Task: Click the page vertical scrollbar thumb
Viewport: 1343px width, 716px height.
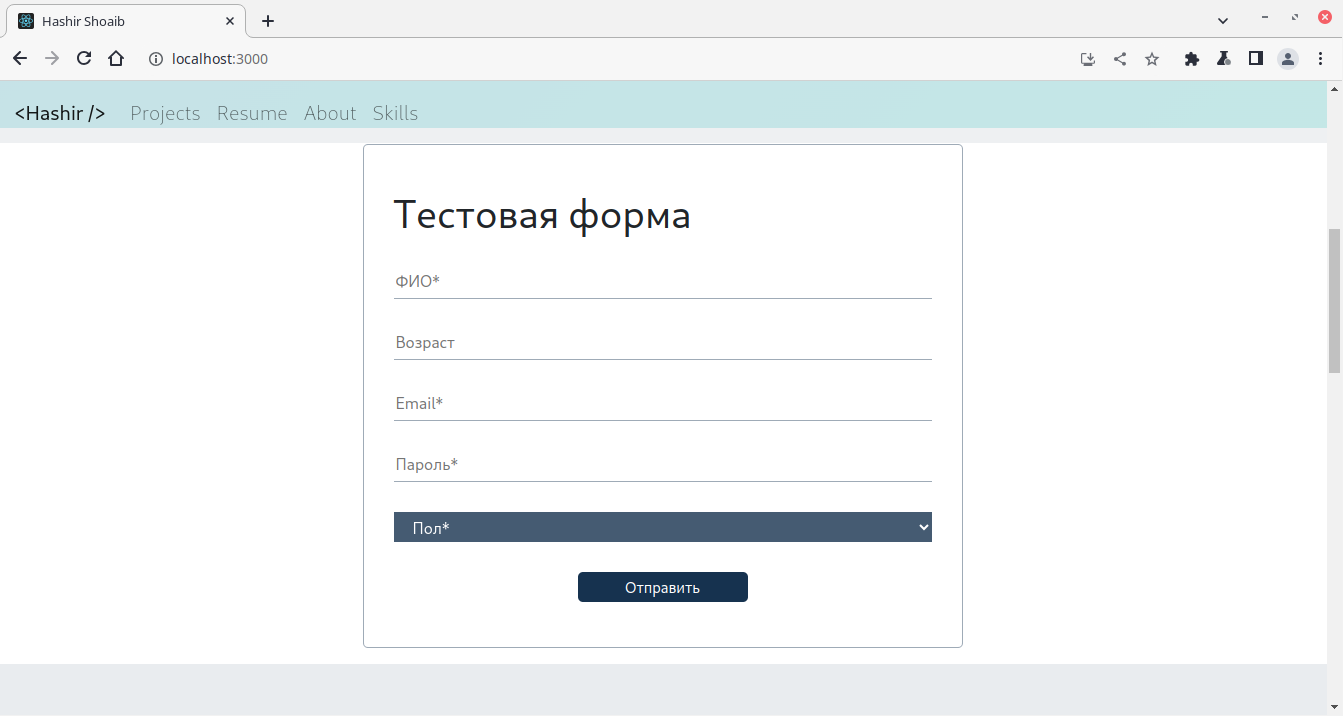Action: [1334, 300]
